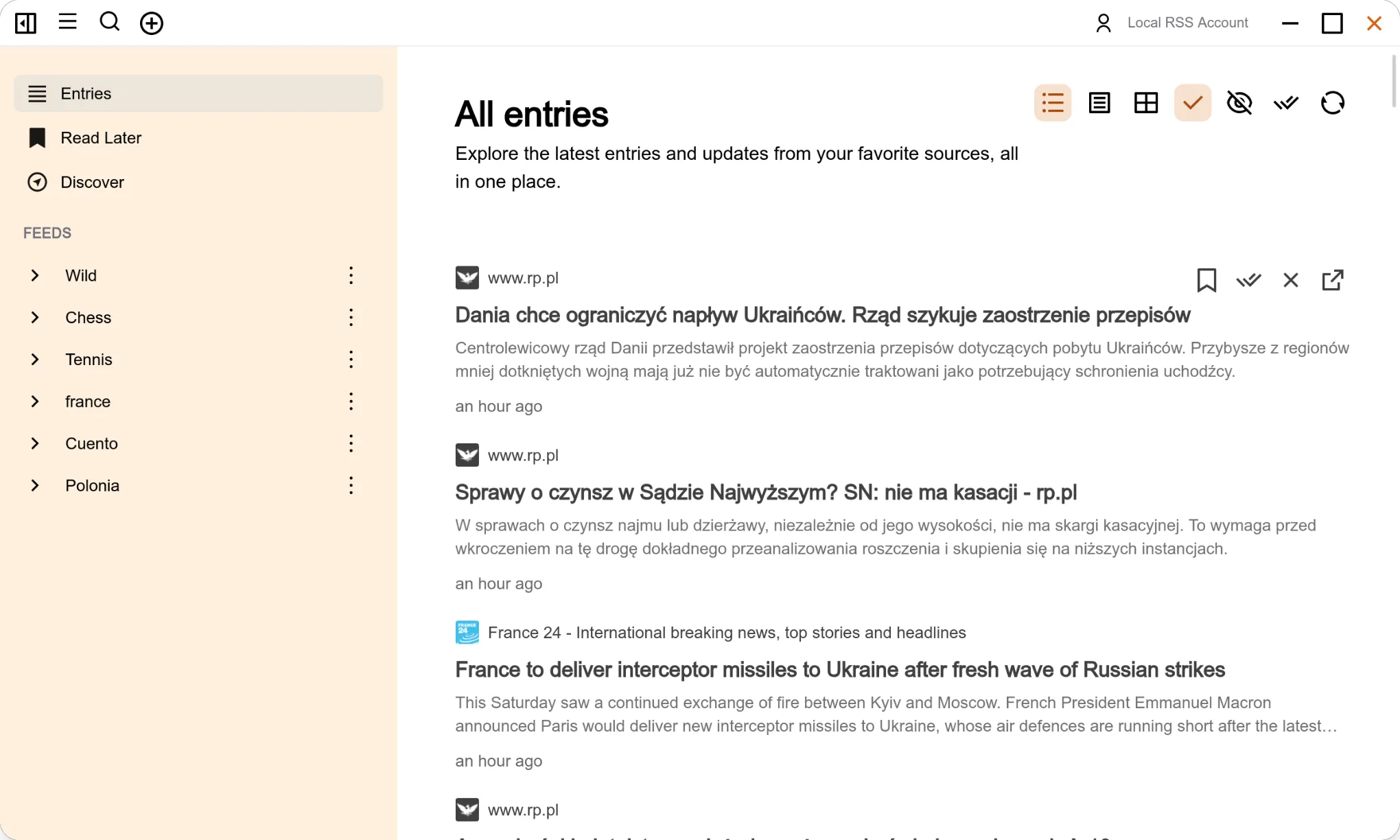
Task: Switch to article text view layout
Action: click(x=1099, y=103)
